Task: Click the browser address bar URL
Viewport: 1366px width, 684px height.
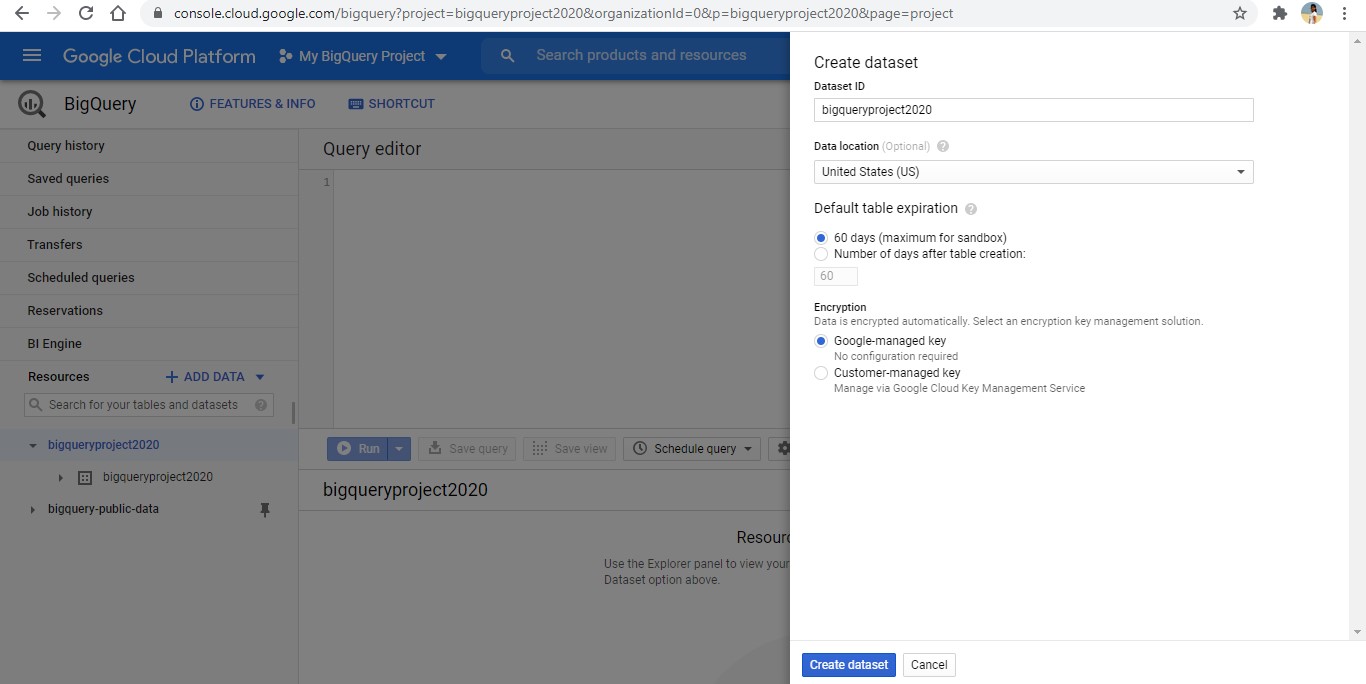Action: tap(563, 13)
